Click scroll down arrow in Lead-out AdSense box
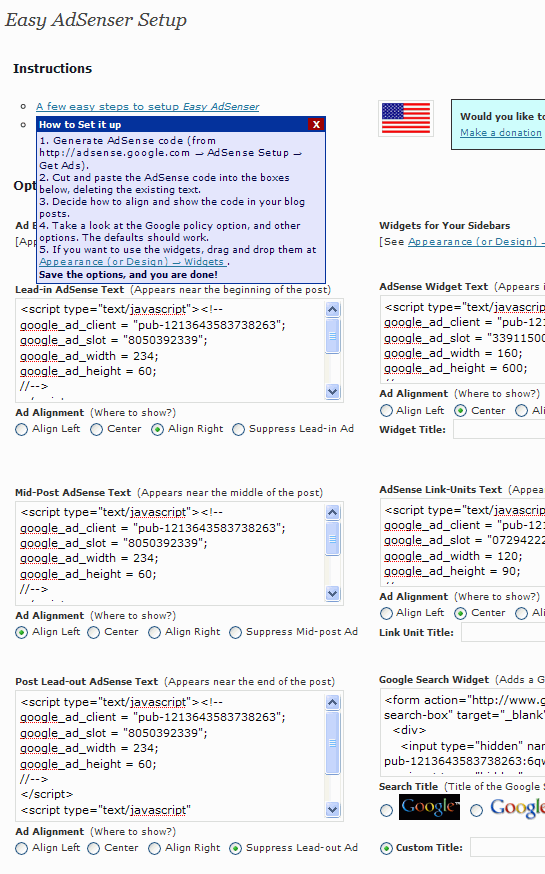 333,809
